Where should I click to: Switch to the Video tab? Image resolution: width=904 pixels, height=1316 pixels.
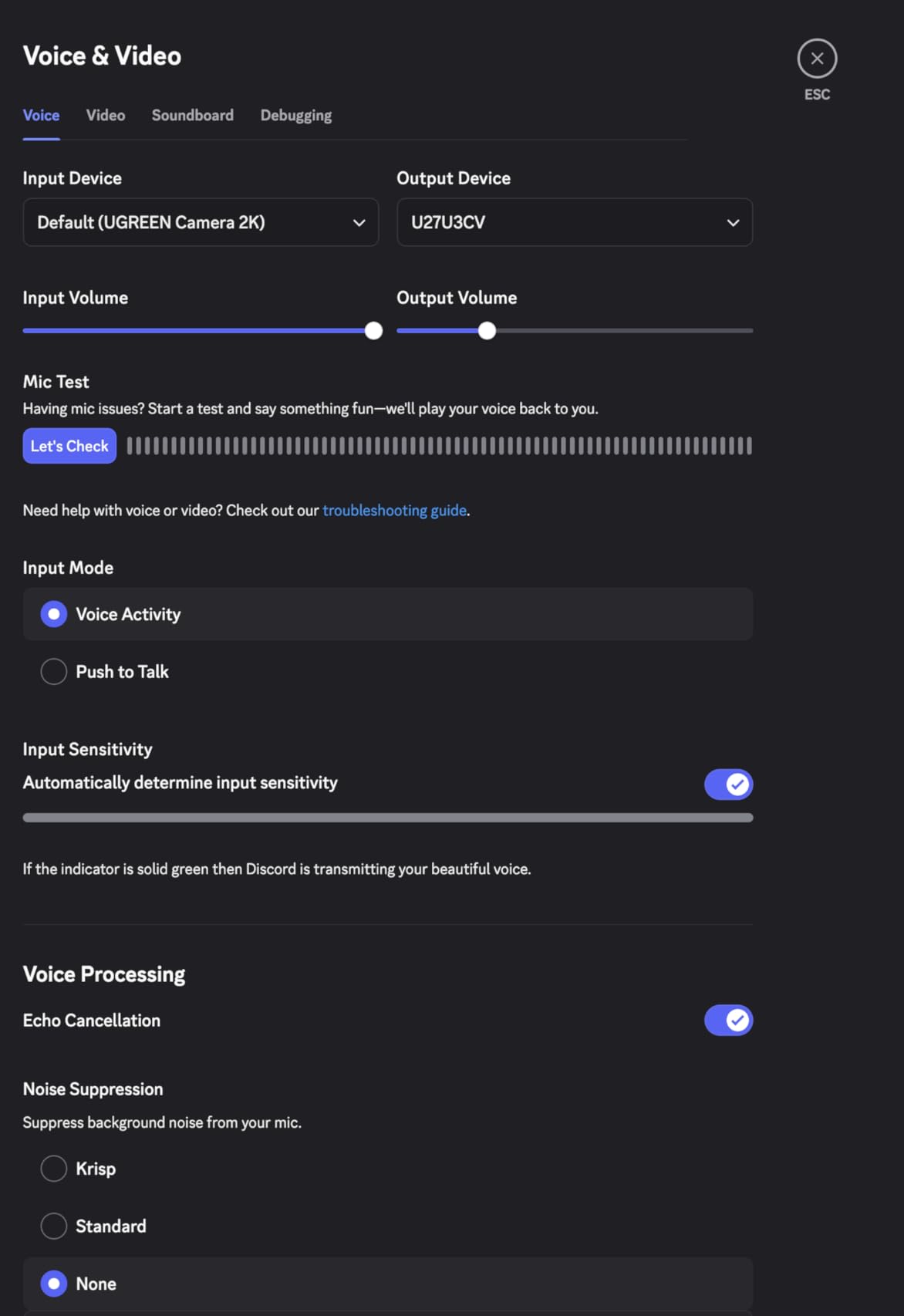(x=106, y=115)
